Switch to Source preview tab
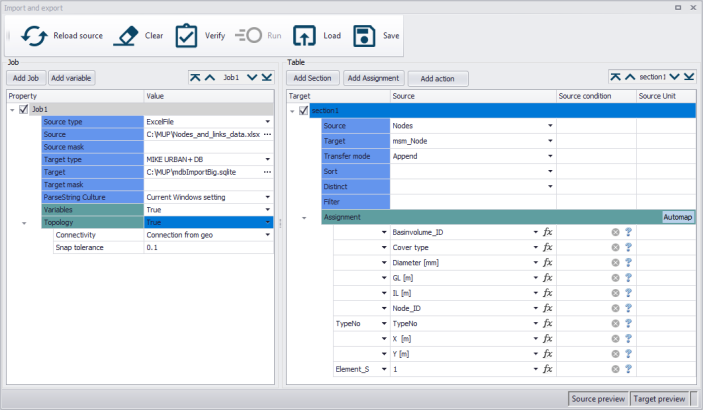The width and height of the screenshot is (703, 410). 598,399
